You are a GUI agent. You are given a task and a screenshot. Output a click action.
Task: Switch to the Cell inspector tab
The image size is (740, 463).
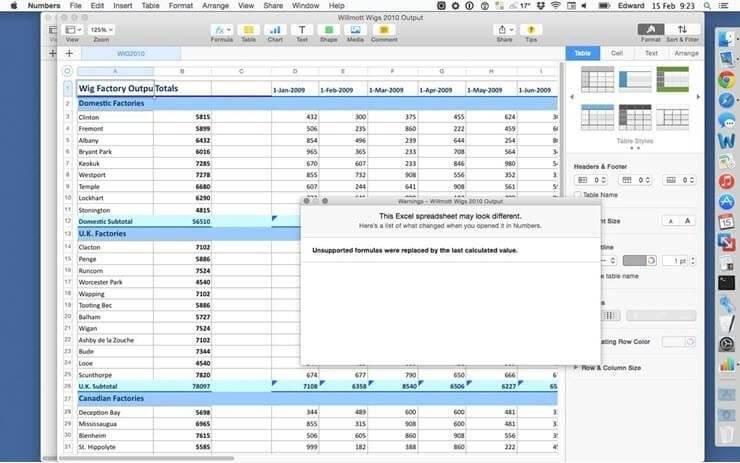[616, 53]
